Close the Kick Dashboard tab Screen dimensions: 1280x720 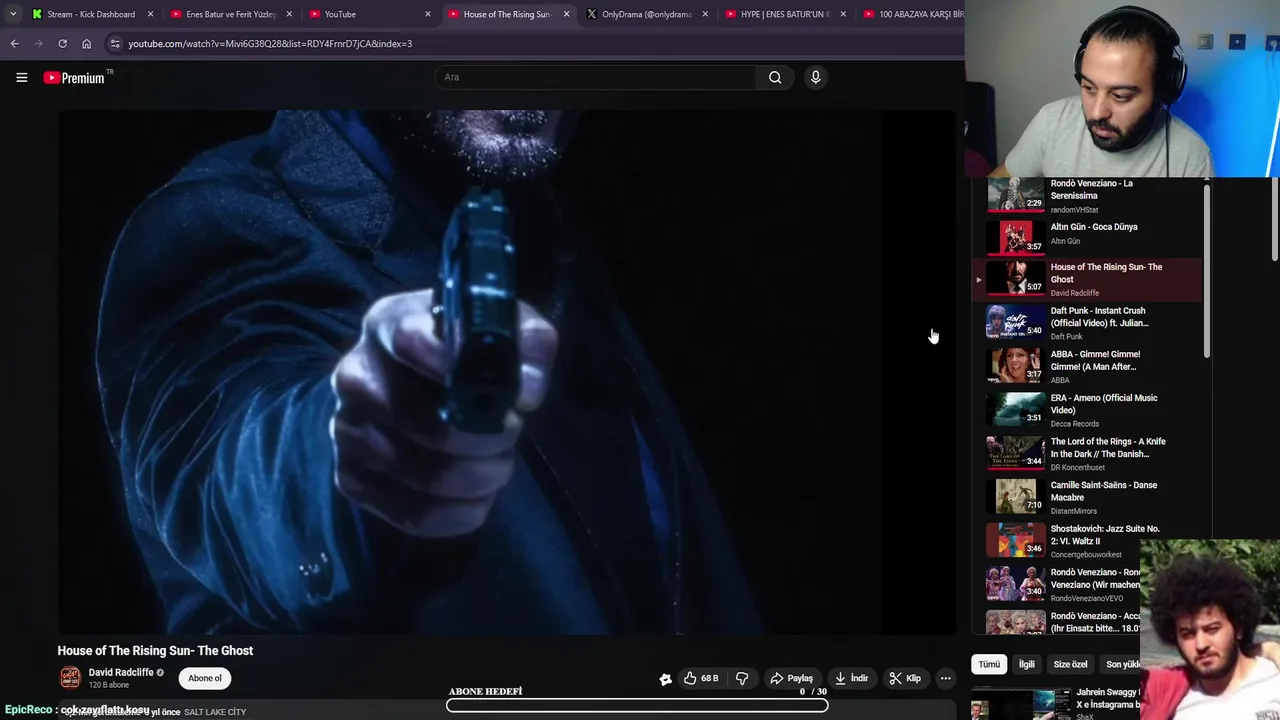[150, 14]
